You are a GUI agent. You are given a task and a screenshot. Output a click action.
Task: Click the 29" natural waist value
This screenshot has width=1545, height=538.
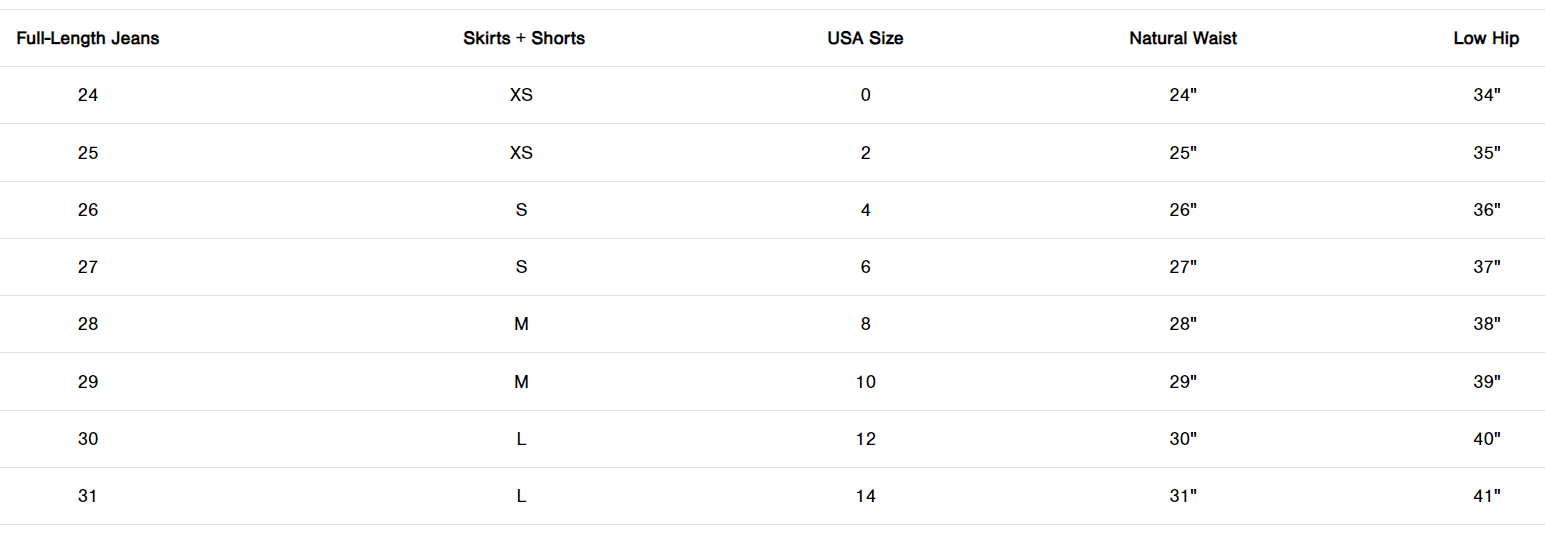pyautogui.click(x=1183, y=382)
